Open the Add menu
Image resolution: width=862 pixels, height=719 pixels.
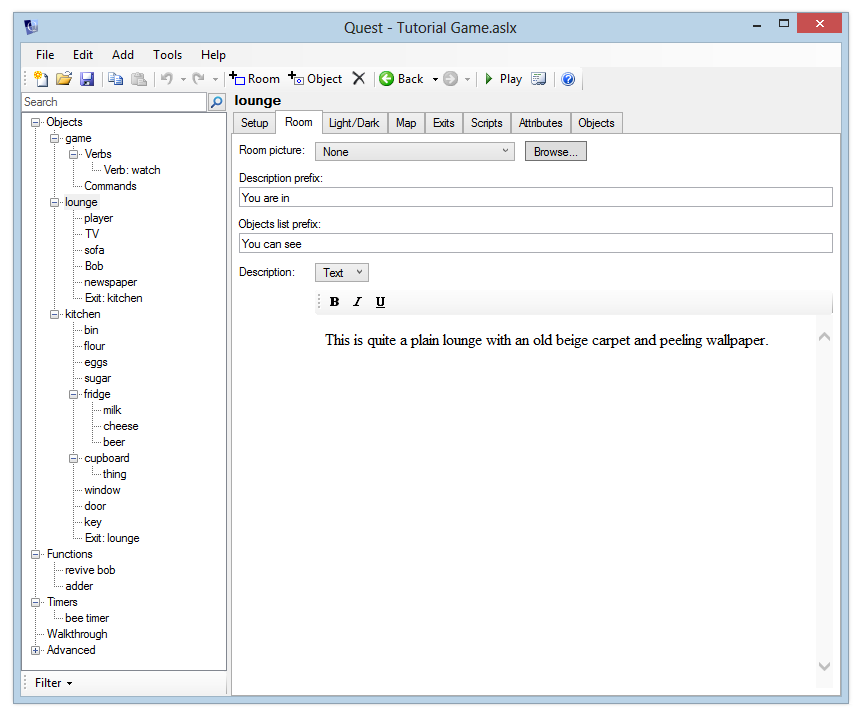123,55
